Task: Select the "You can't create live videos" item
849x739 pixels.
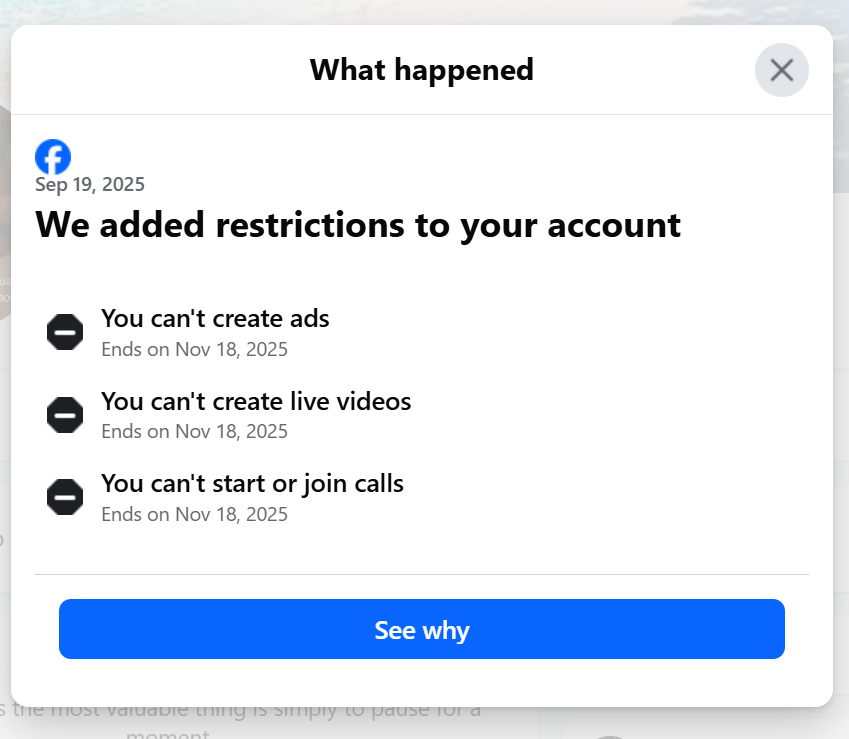Action: (256, 401)
